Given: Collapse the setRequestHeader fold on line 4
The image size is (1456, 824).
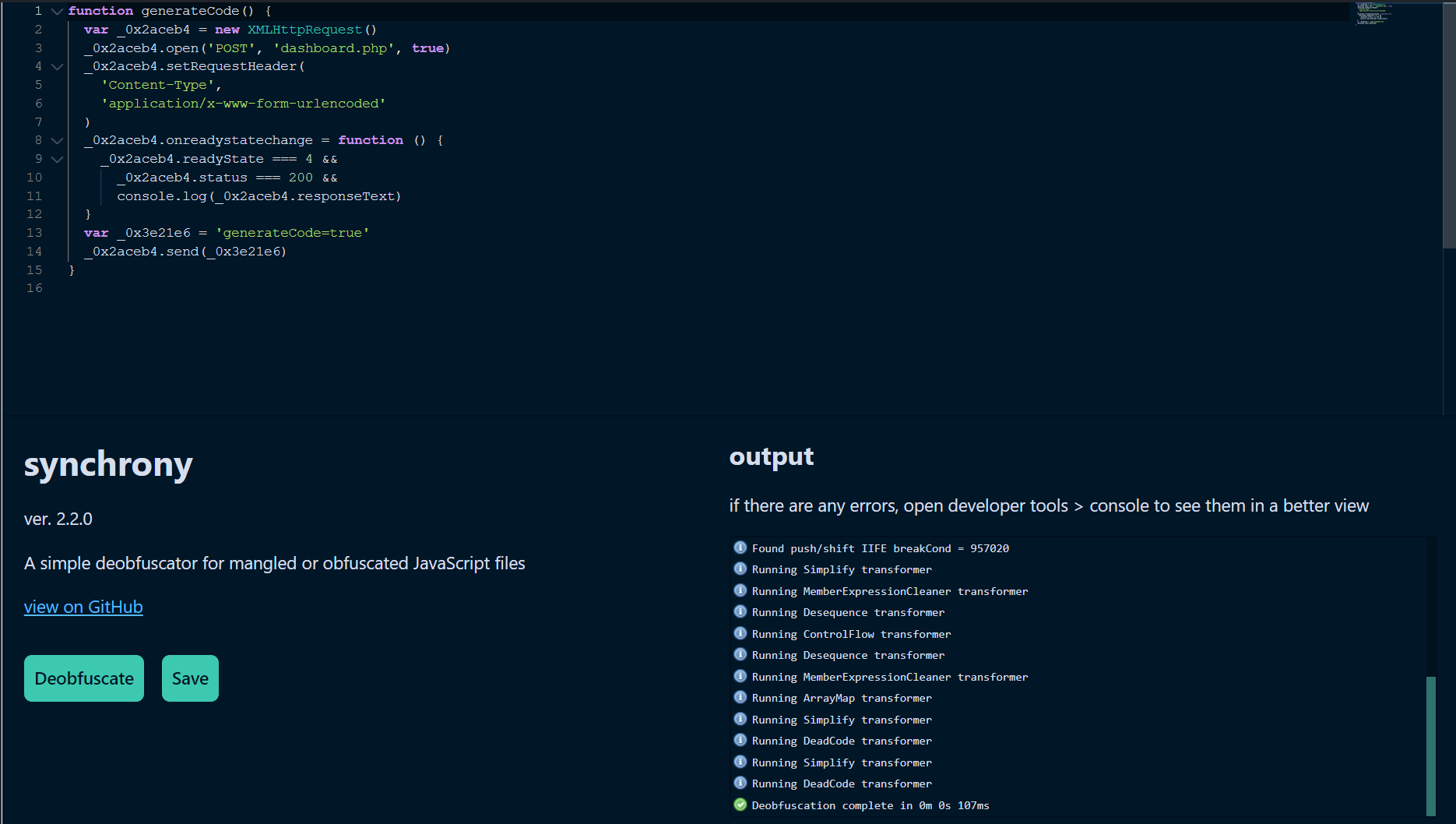Looking at the screenshot, I should pos(57,66).
